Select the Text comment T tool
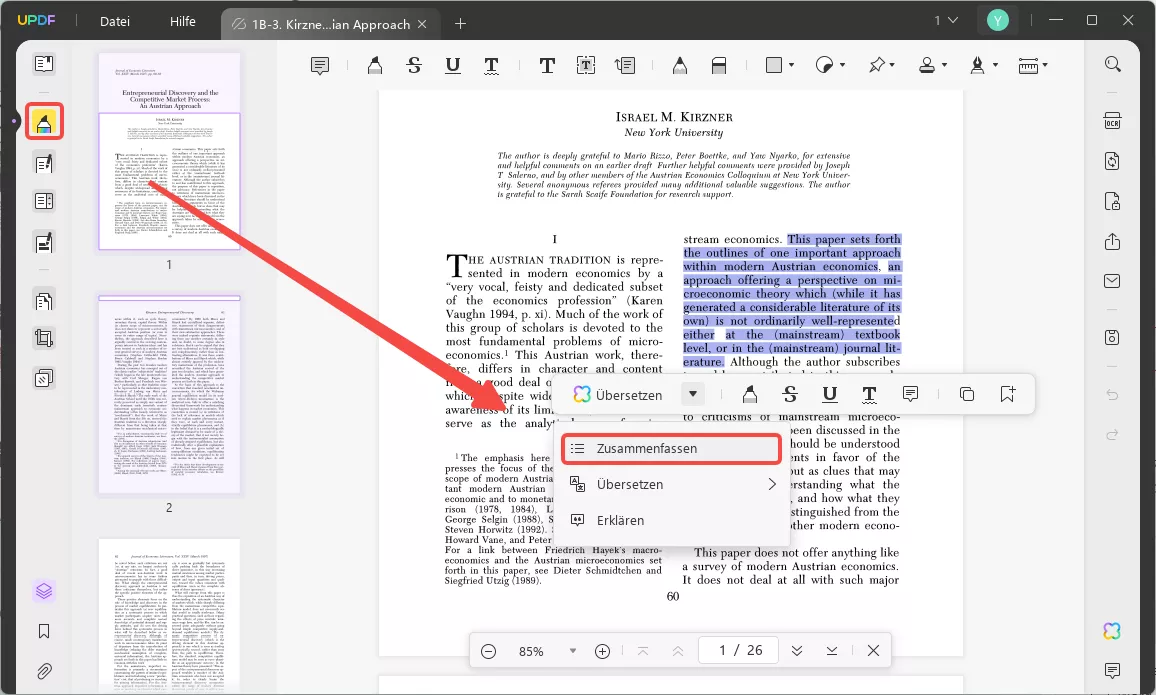The width and height of the screenshot is (1156, 695). (x=546, y=66)
